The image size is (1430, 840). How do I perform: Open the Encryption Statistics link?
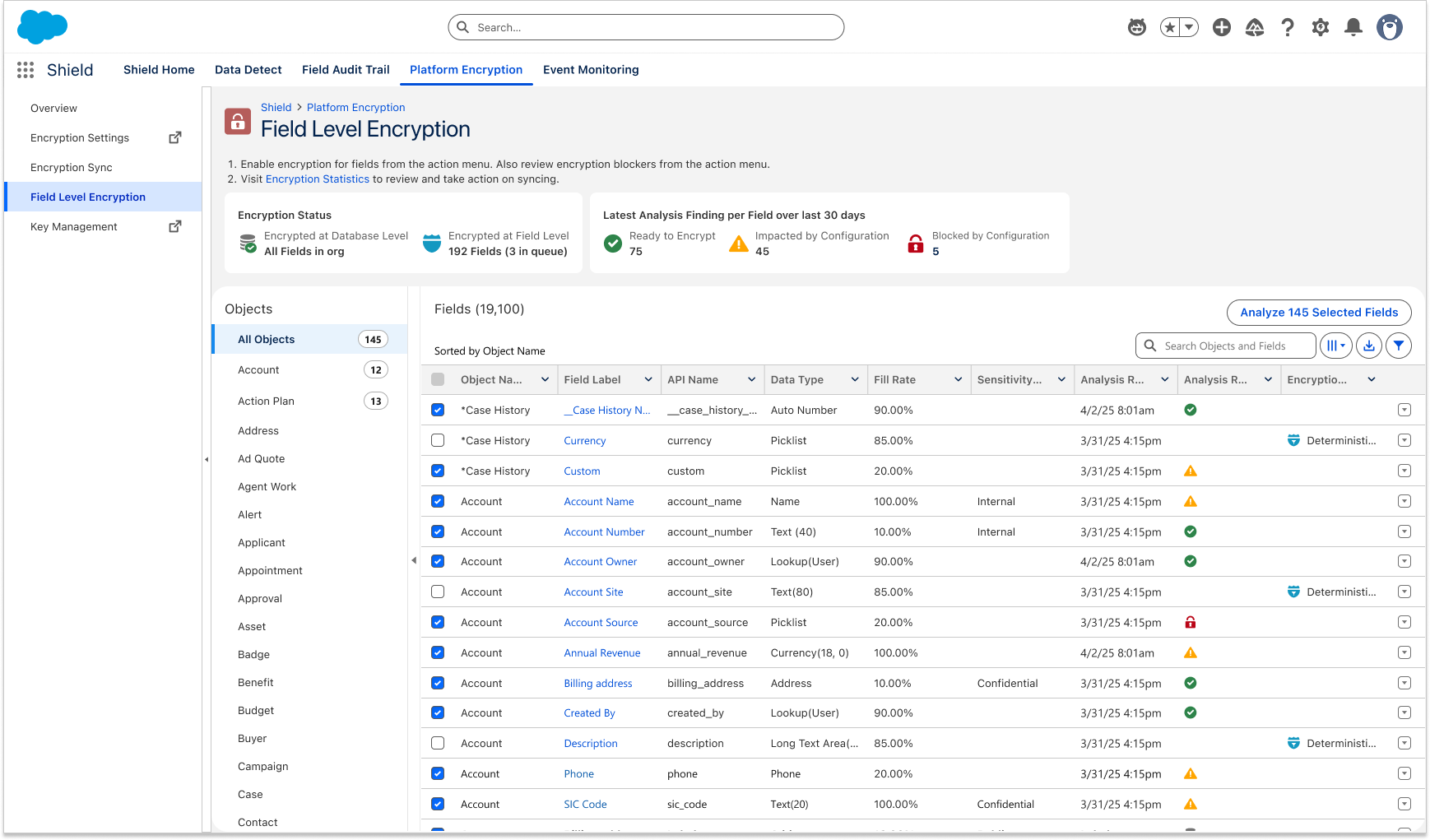click(318, 179)
